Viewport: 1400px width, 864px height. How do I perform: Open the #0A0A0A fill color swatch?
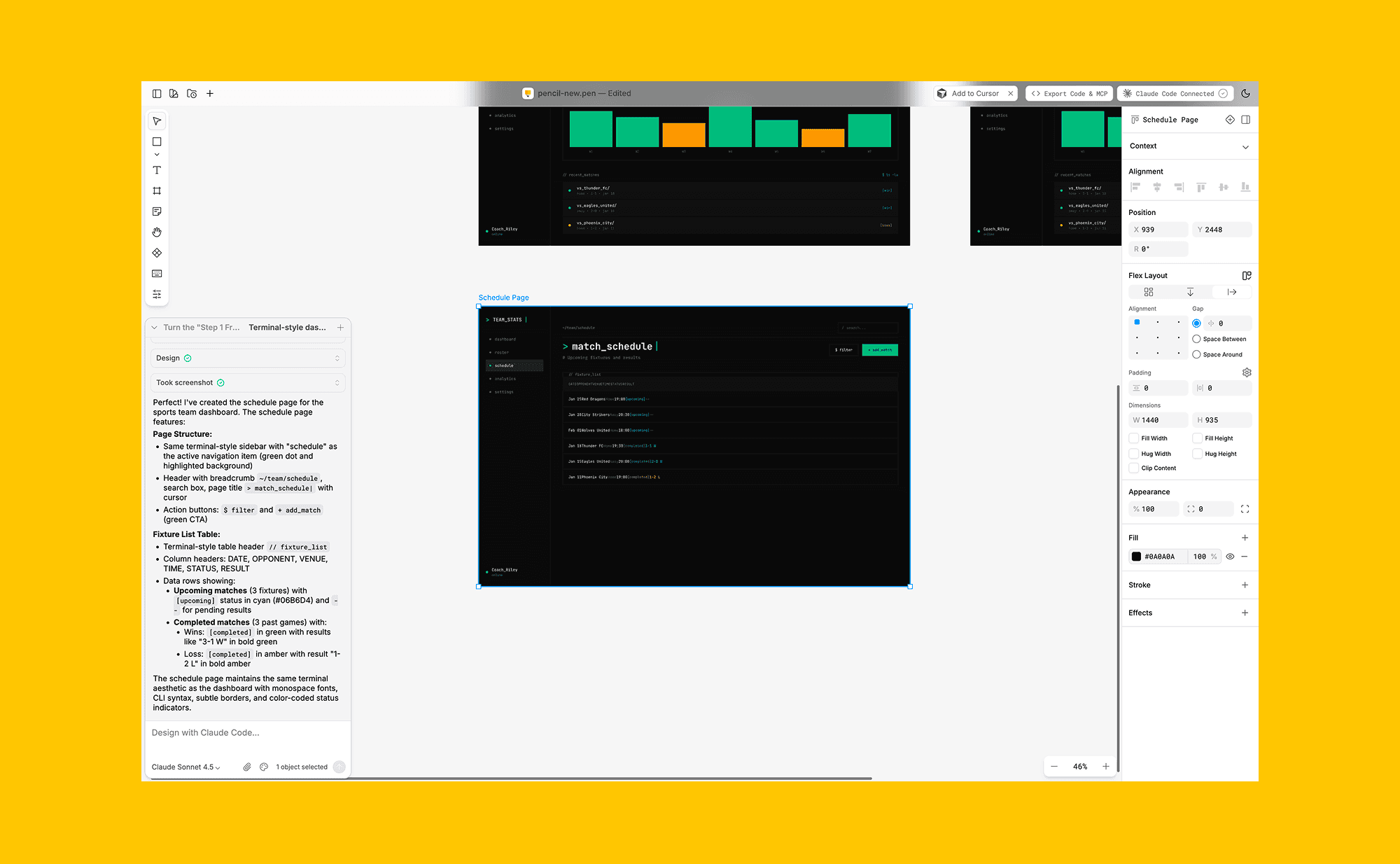(x=1137, y=557)
